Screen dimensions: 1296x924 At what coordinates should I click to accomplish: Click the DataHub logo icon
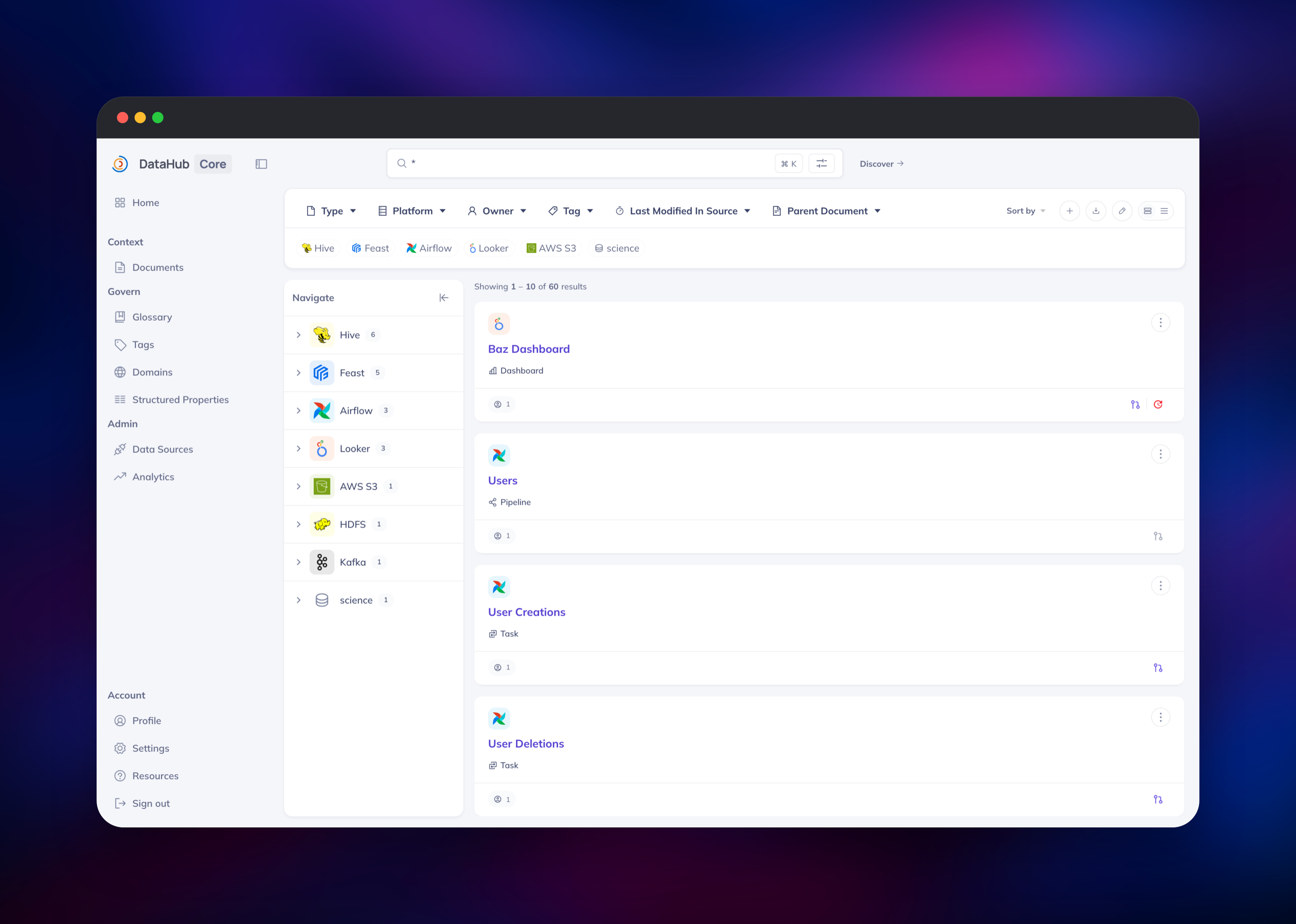tap(120, 164)
